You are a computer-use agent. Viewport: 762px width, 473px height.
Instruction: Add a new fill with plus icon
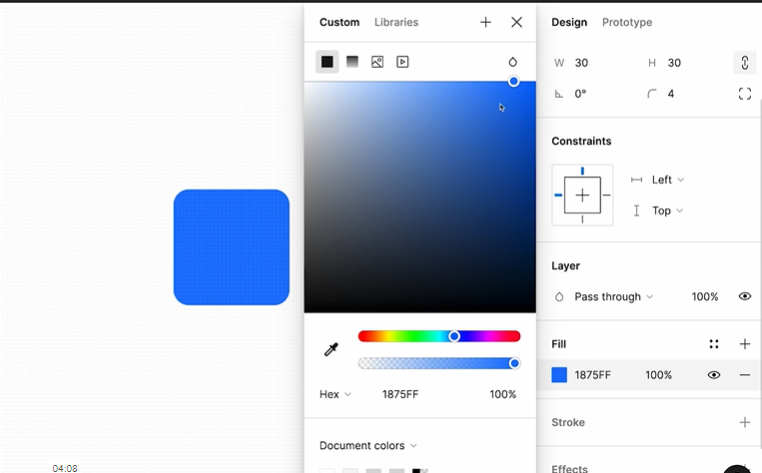click(x=745, y=344)
